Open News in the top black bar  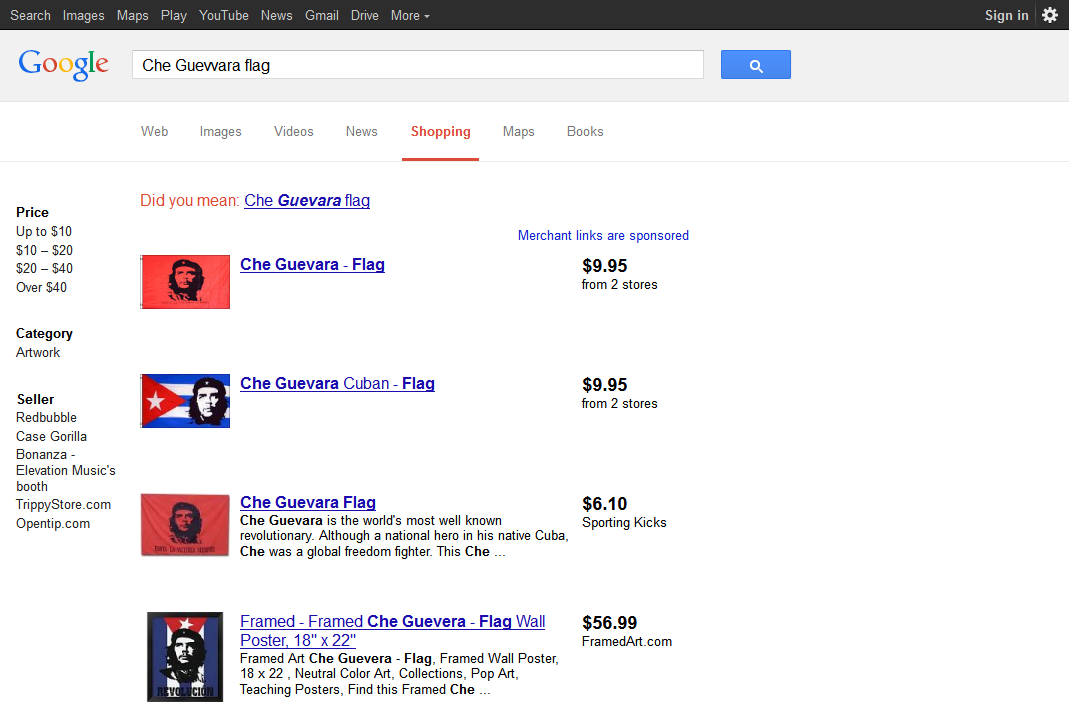pyautogui.click(x=276, y=15)
